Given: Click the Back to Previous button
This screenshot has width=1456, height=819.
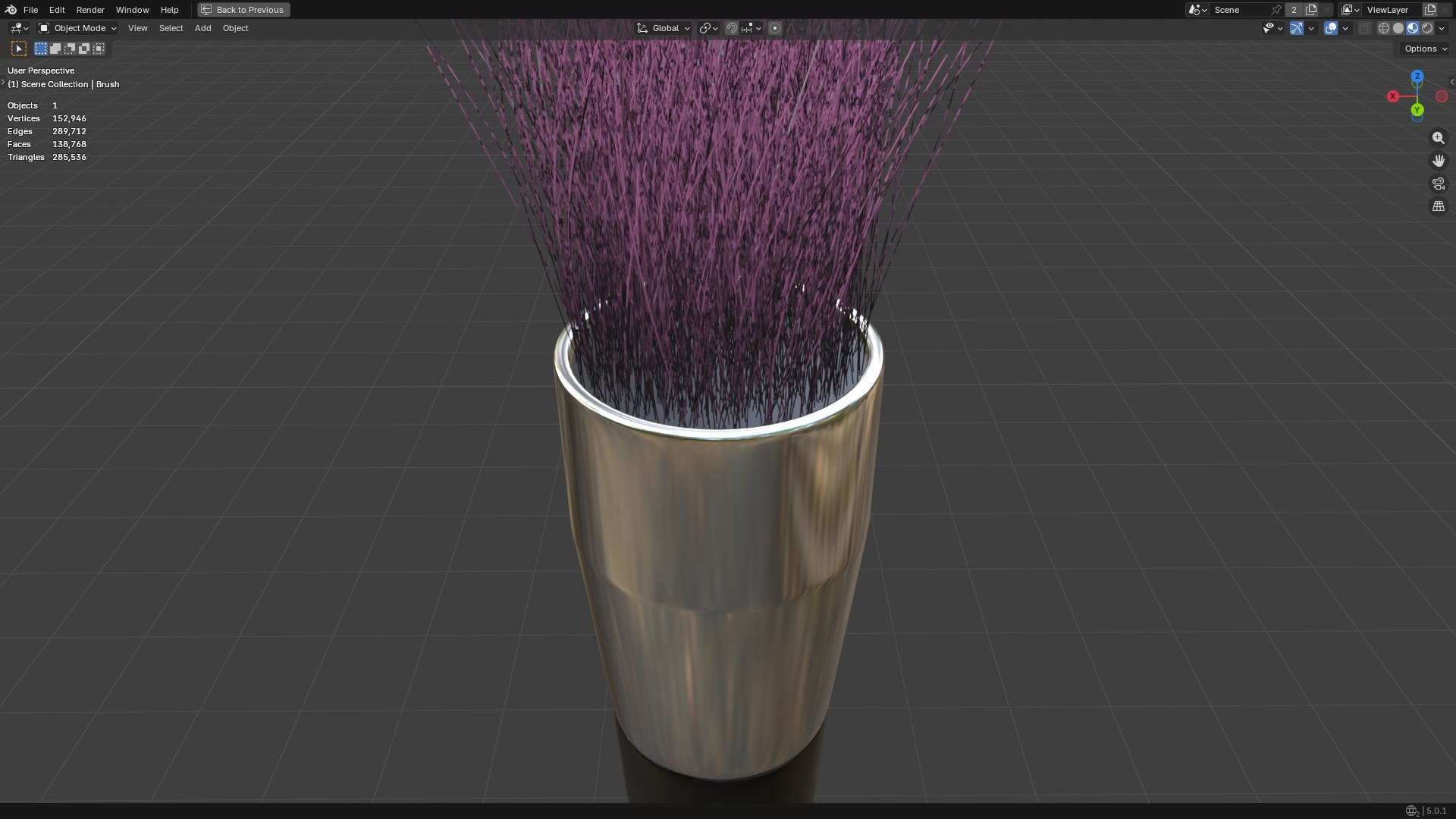Looking at the screenshot, I should click(x=243, y=10).
